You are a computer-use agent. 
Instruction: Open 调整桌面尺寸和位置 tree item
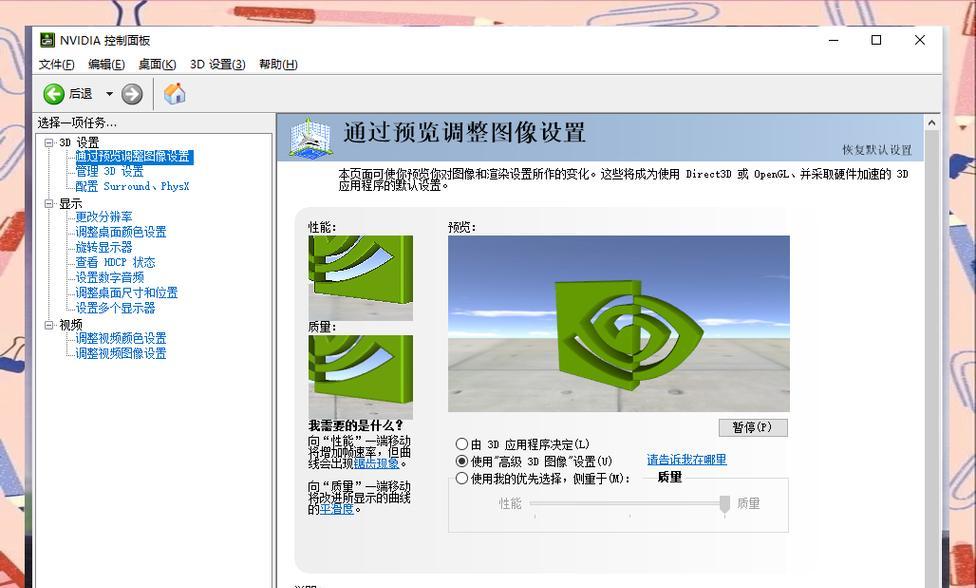(x=126, y=292)
